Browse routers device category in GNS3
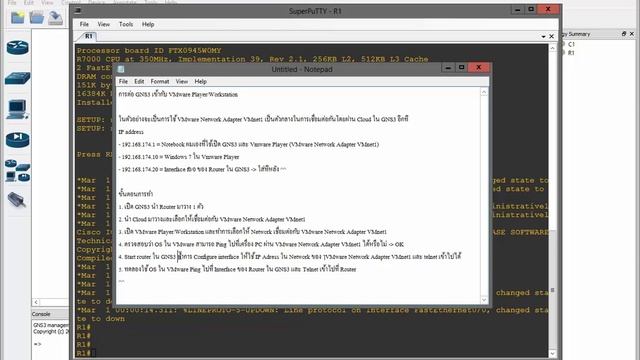This screenshot has width=640, height=360. (18, 47)
